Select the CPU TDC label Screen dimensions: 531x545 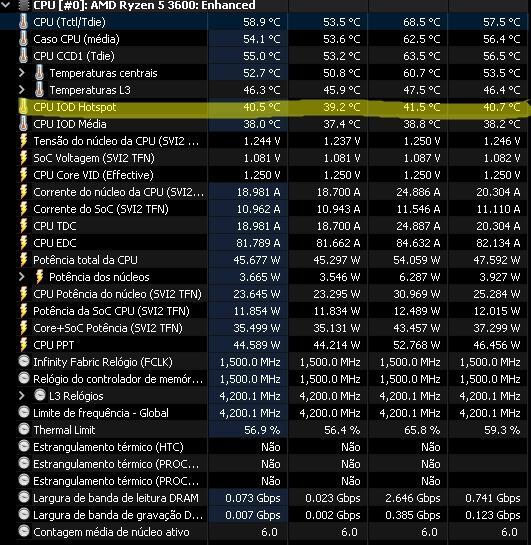coord(55,226)
